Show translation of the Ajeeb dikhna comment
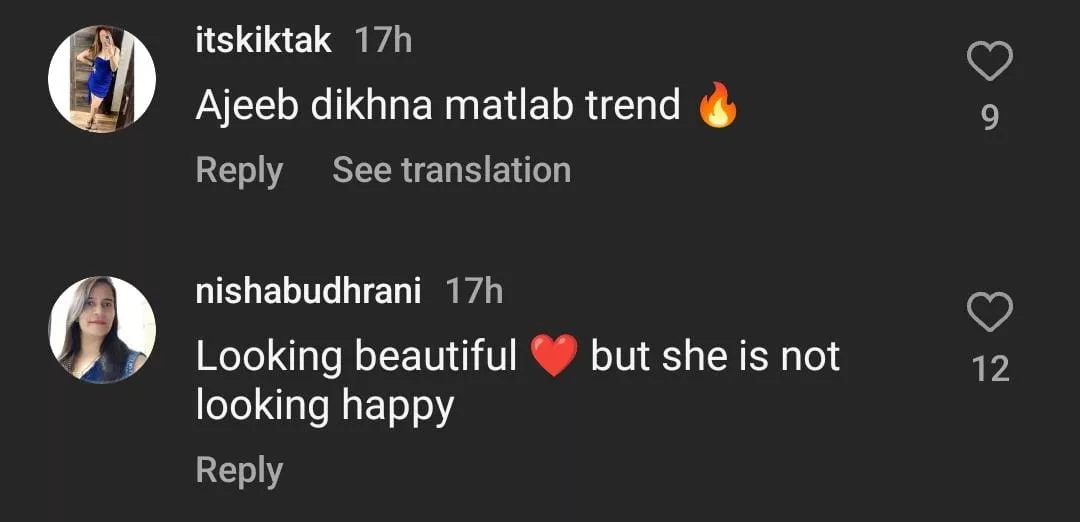 click(x=451, y=170)
